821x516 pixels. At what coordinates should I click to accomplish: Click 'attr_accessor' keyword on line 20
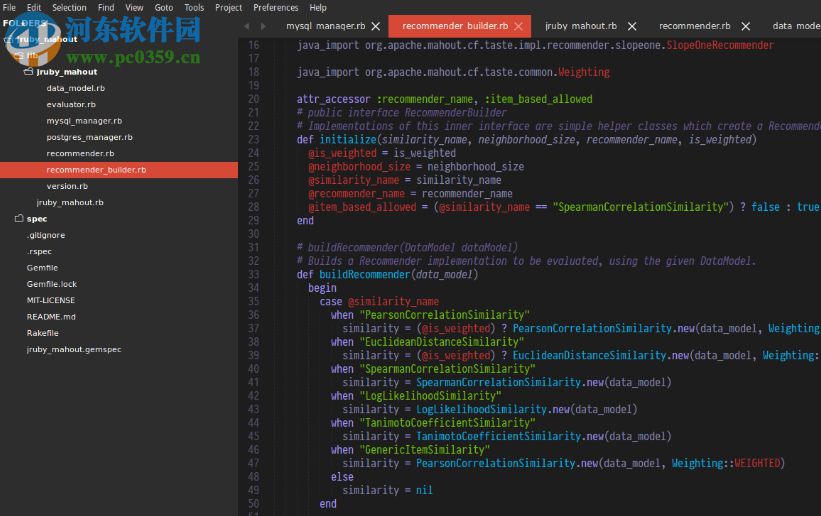333,99
